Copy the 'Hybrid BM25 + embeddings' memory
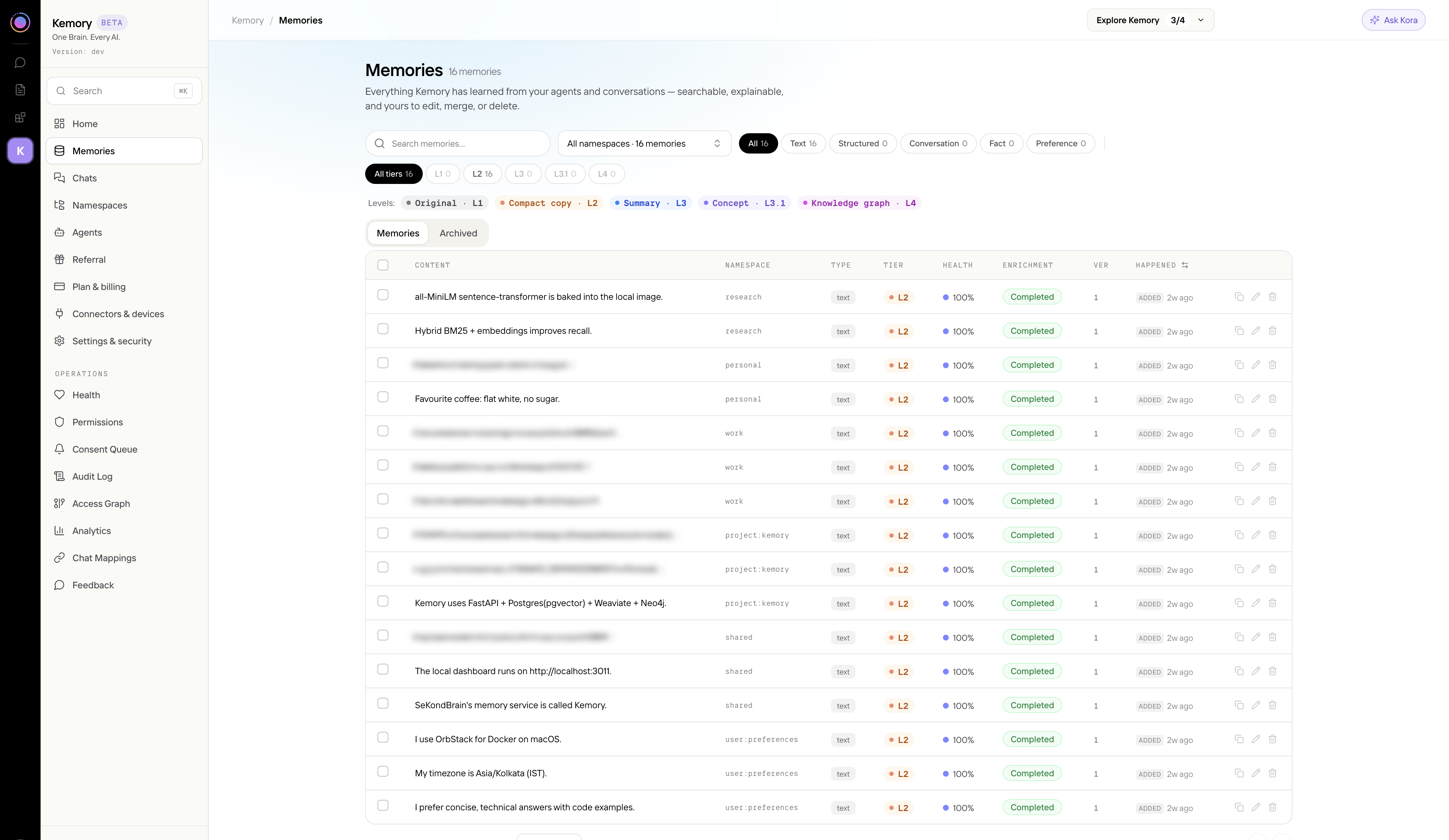The height and width of the screenshot is (840, 1449). click(x=1239, y=331)
